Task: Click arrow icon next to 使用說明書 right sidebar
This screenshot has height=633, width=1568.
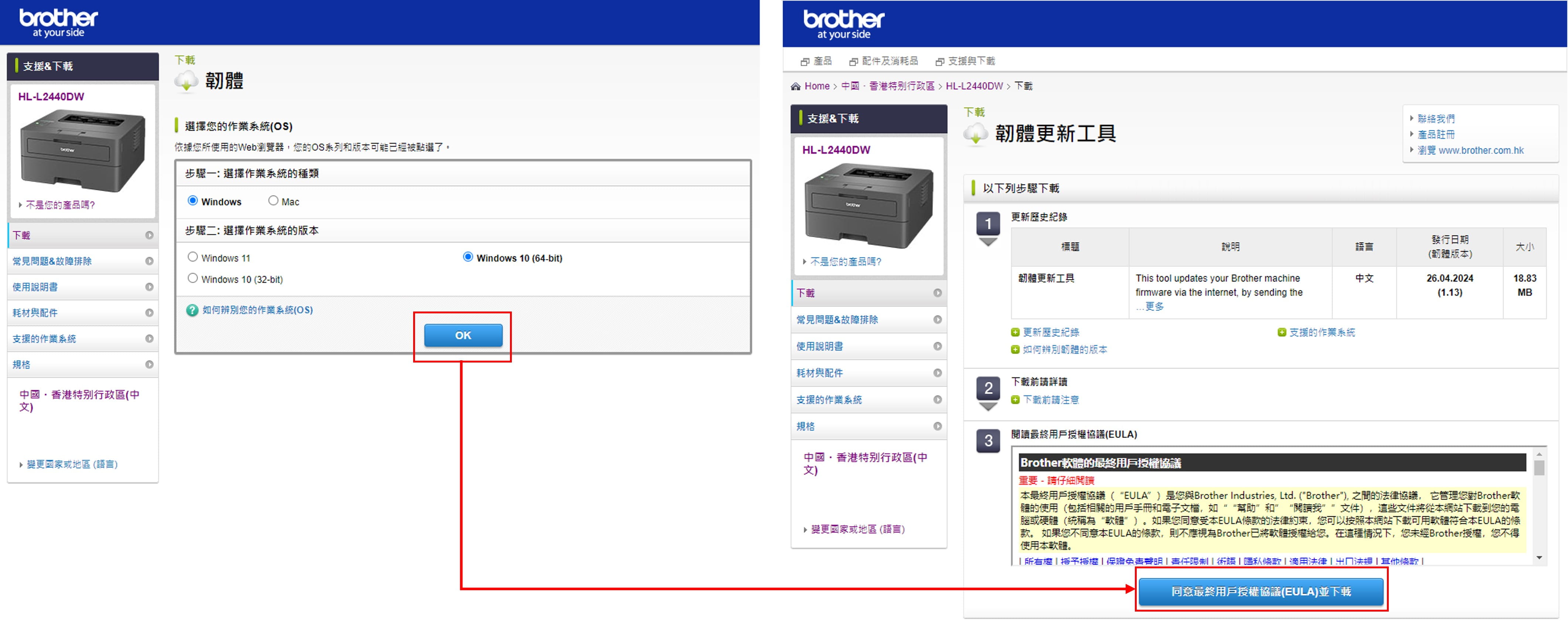Action: pos(938,347)
